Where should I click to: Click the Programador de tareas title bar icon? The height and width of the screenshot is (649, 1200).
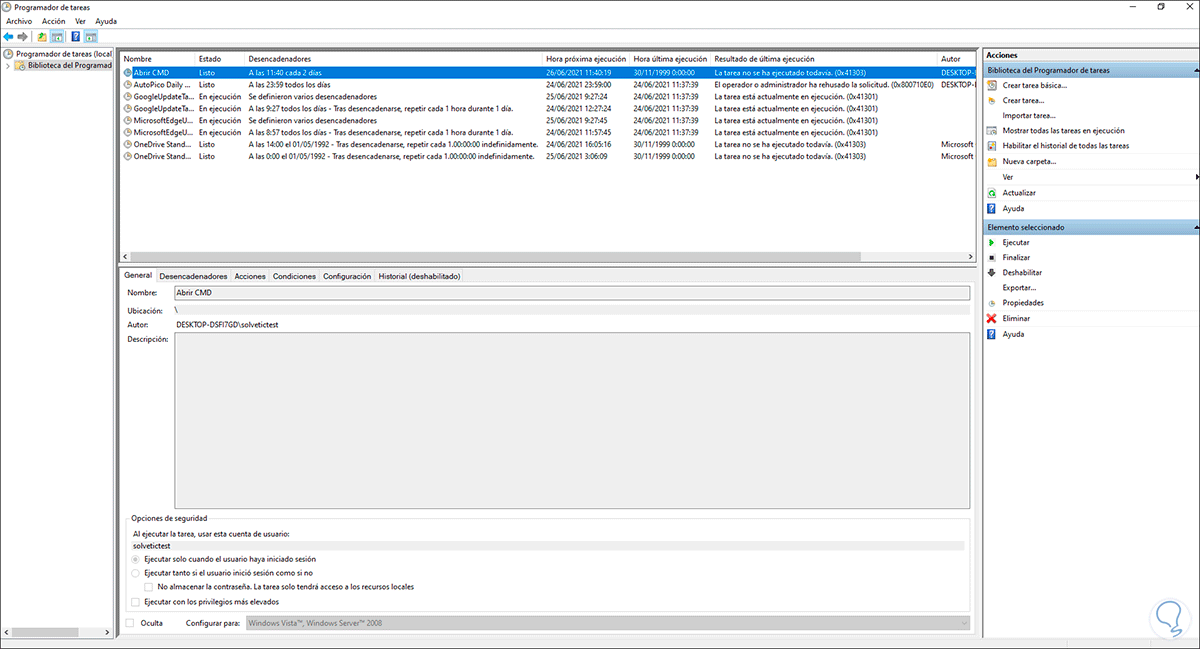pyautogui.click(x=8, y=6)
